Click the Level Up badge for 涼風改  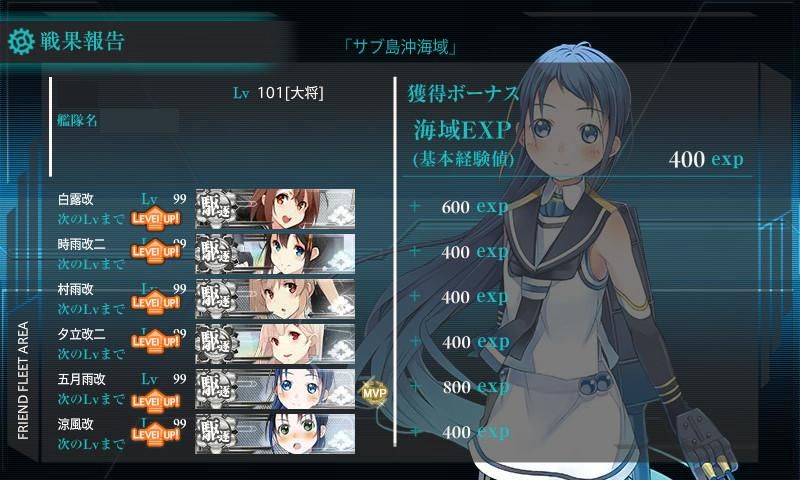point(156,434)
